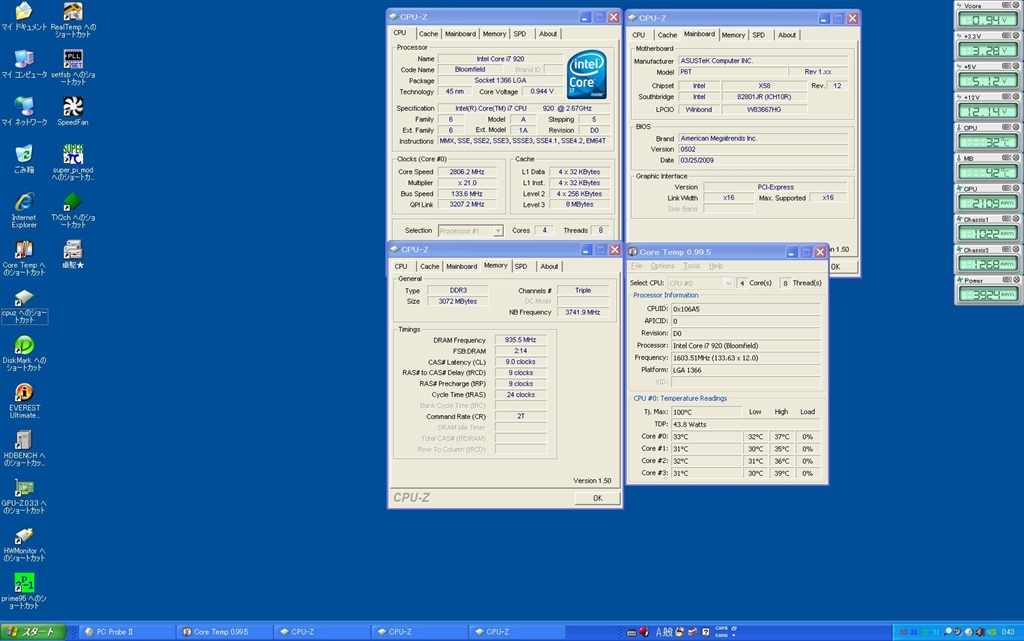Click the Vcore voltage display in PC Probe
Viewport: 1024px width, 641px height.
click(x=988, y=20)
